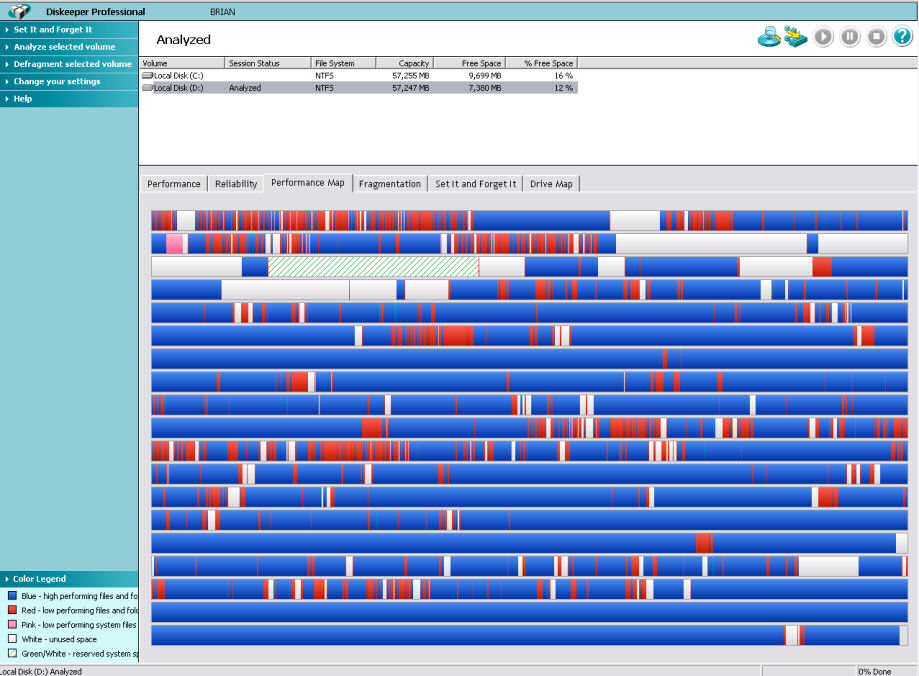Sort by the % Free Space column header
The height and width of the screenshot is (676, 919).
click(x=542, y=63)
